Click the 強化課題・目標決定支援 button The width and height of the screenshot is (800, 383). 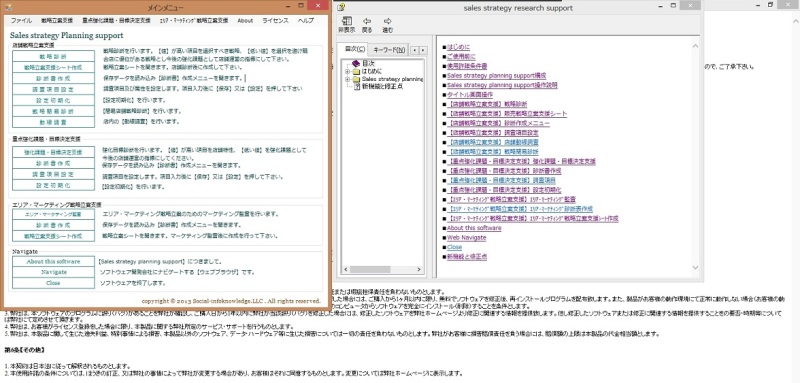(x=54, y=152)
